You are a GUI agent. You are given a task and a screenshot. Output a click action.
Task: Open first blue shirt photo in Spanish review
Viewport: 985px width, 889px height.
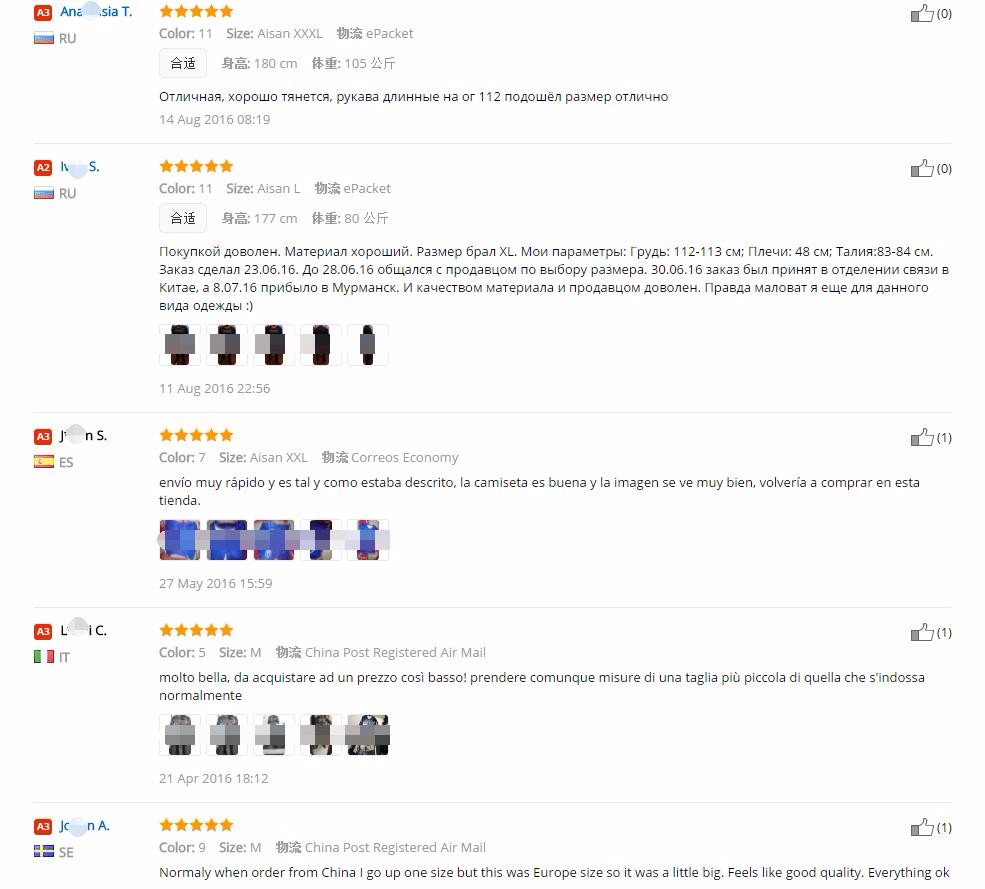click(180, 540)
